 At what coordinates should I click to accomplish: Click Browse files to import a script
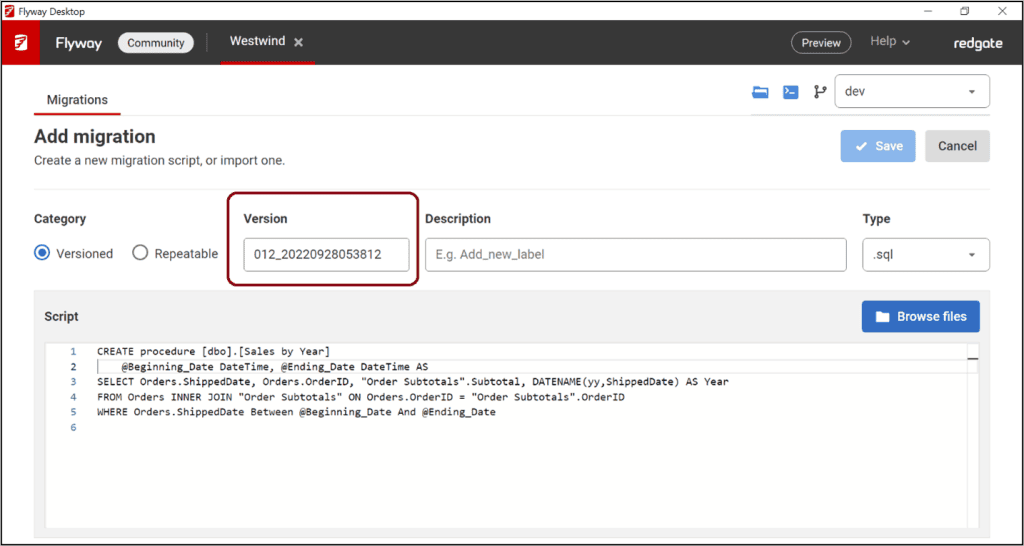(x=920, y=316)
